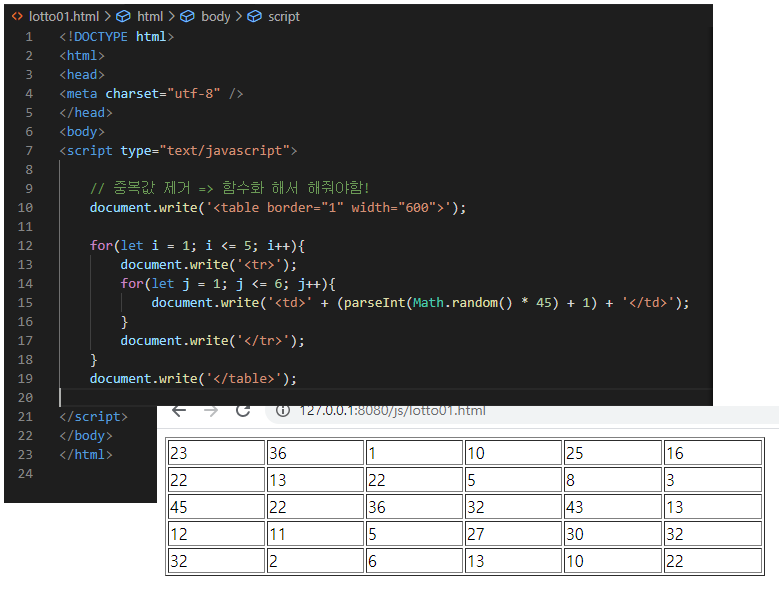
Task: Click table cell with value 3
Action: point(712,479)
